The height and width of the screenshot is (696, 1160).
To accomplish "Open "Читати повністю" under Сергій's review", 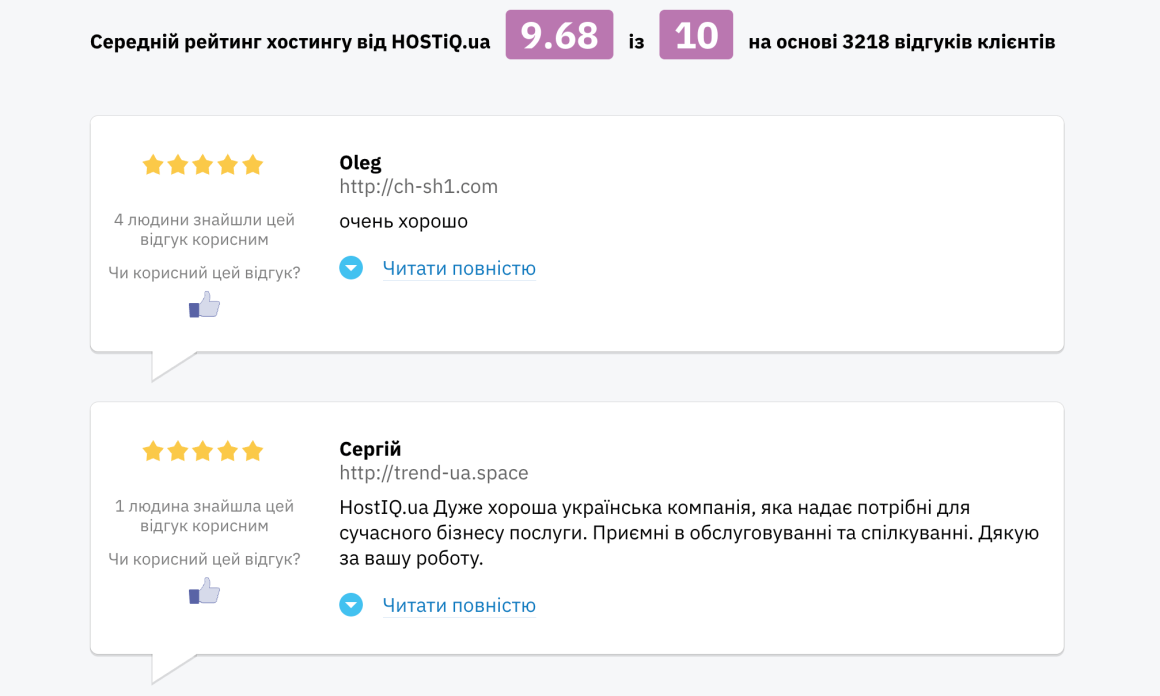I will tap(459, 605).
